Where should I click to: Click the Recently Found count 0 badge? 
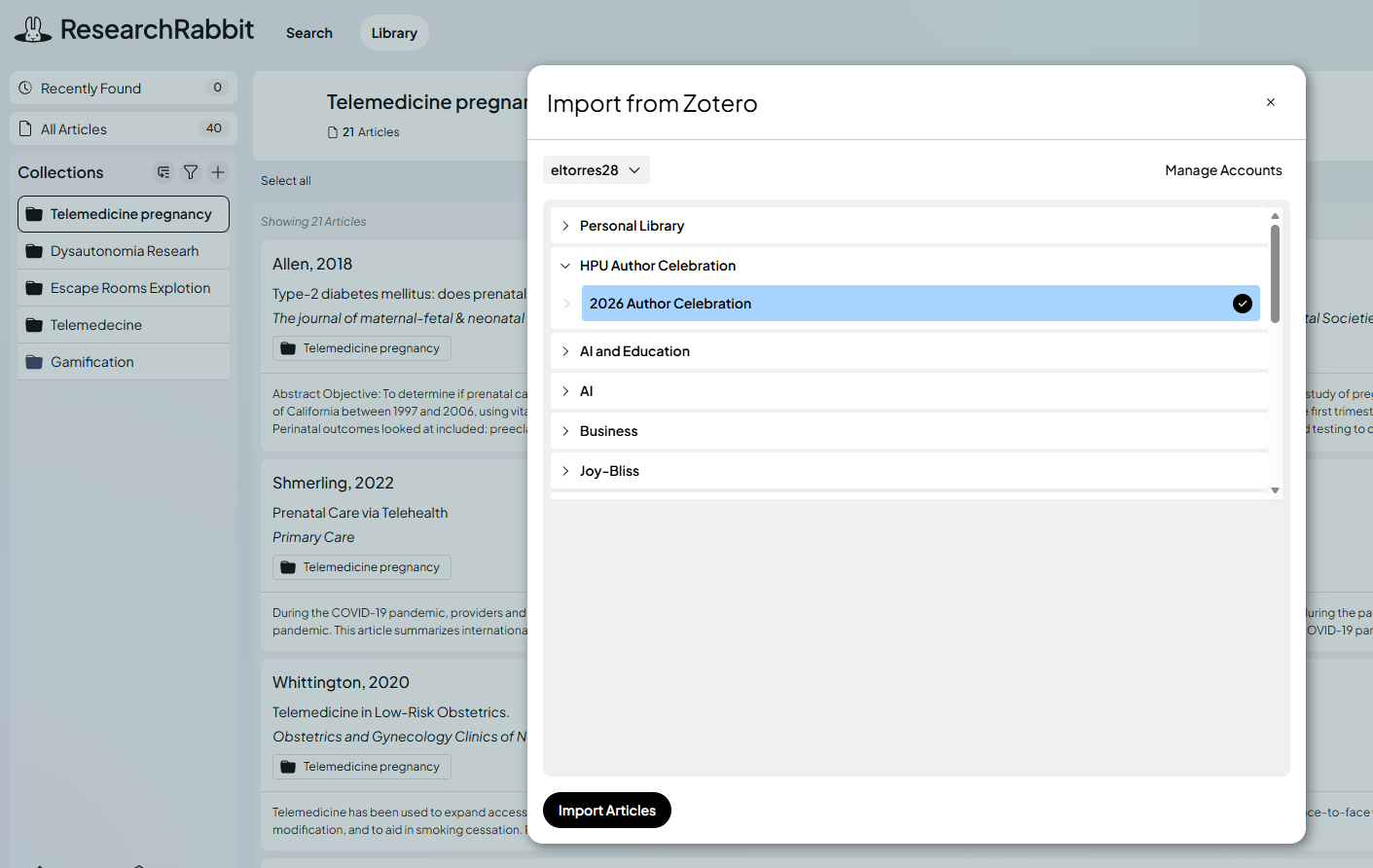217,88
